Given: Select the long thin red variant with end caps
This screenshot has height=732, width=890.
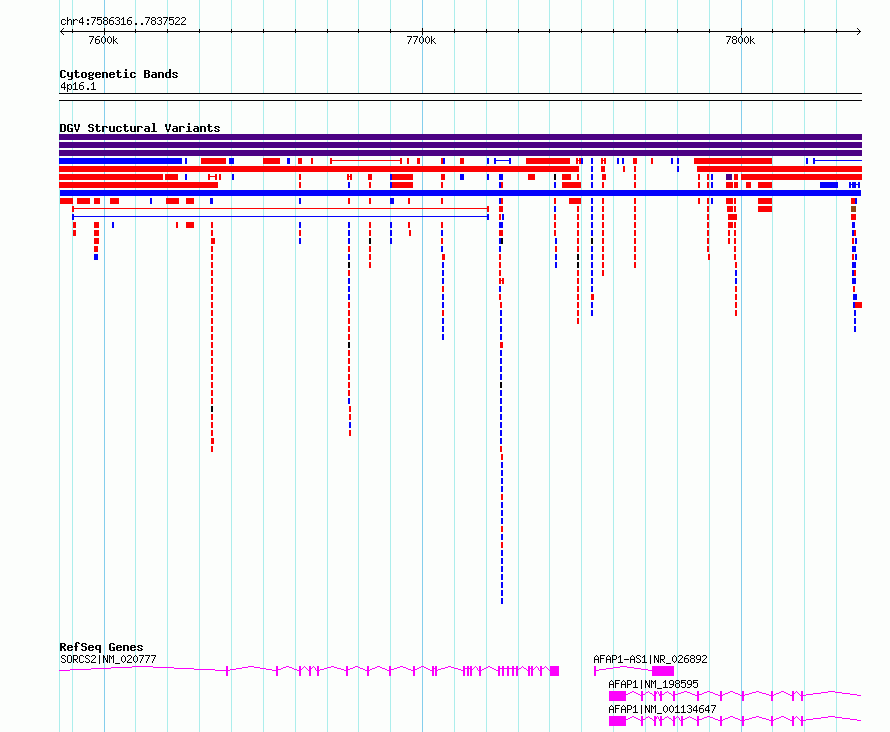Looking at the screenshot, I should pos(280,209).
